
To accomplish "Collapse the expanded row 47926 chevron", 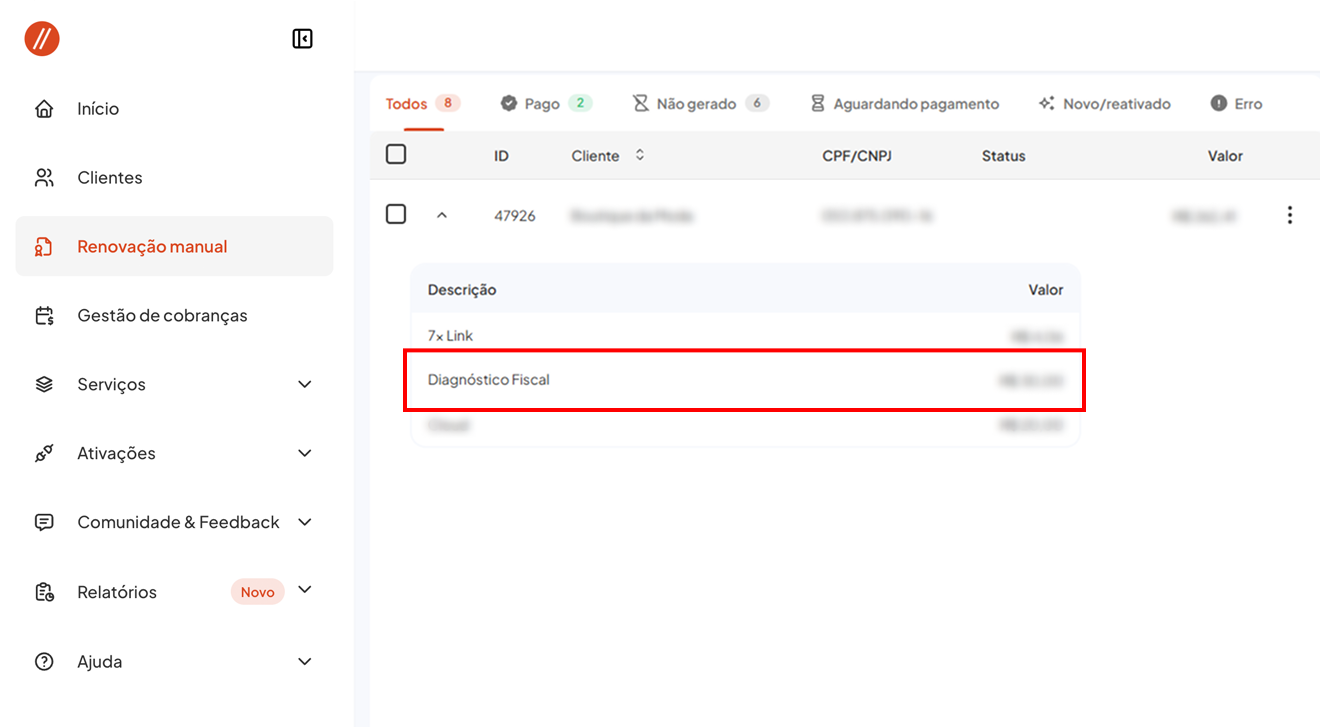I will pyautogui.click(x=442, y=215).
